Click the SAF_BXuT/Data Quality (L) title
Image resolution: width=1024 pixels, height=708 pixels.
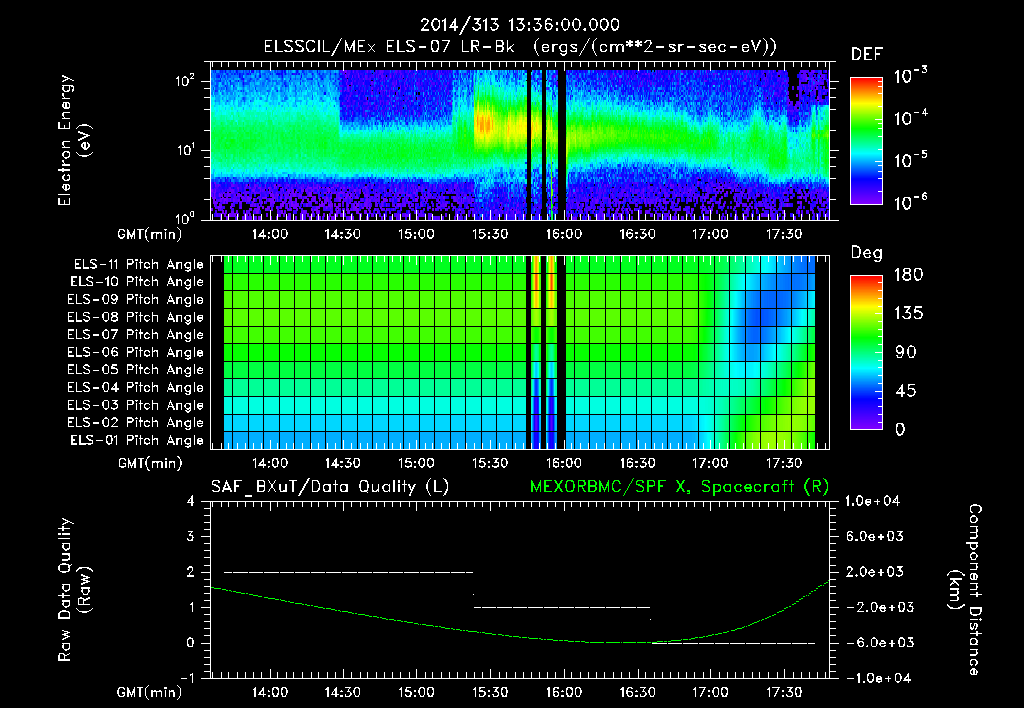[x=330, y=487]
